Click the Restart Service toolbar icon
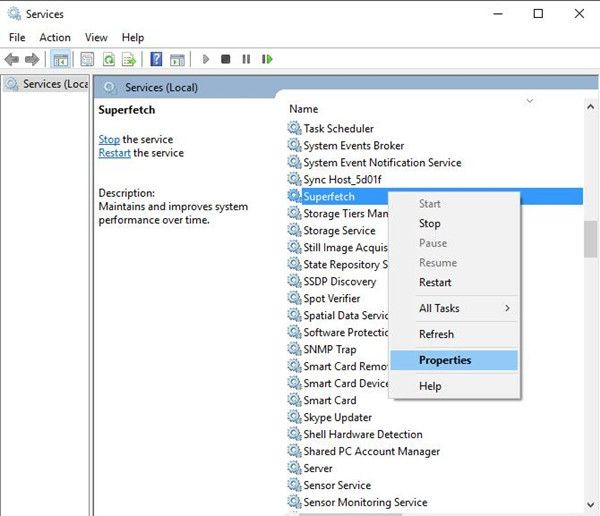Viewport: 600px width, 516px height. [x=267, y=60]
